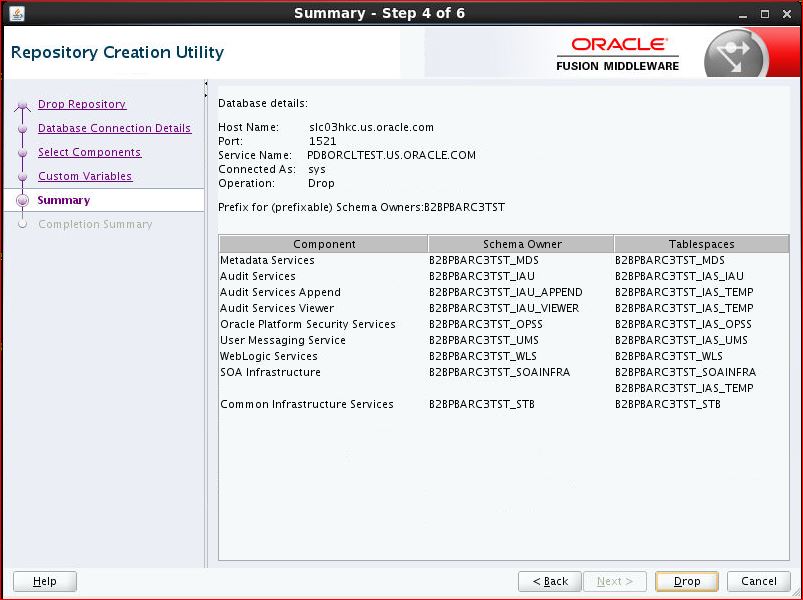
Task: Expand the left pane with lower splitter arrow
Action: point(206,95)
